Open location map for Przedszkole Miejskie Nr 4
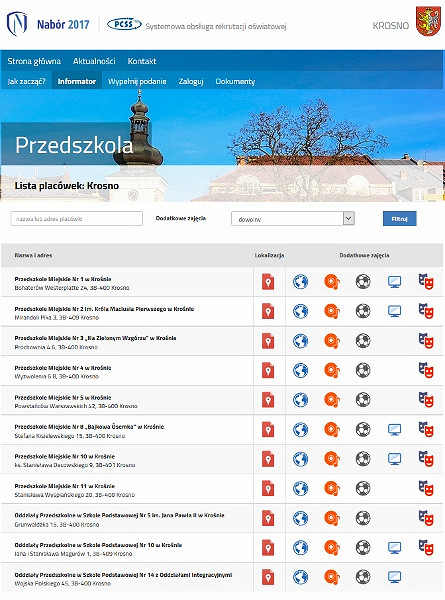Screen dimensions: 445x600 click(x=268, y=370)
